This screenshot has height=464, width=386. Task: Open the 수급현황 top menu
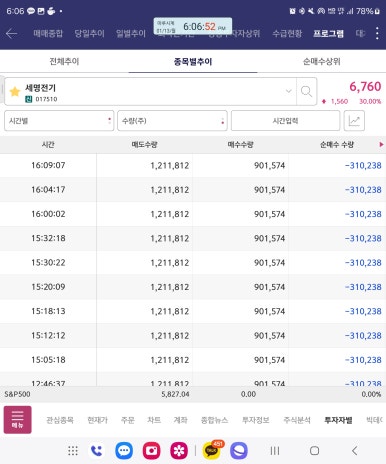tap(287, 33)
